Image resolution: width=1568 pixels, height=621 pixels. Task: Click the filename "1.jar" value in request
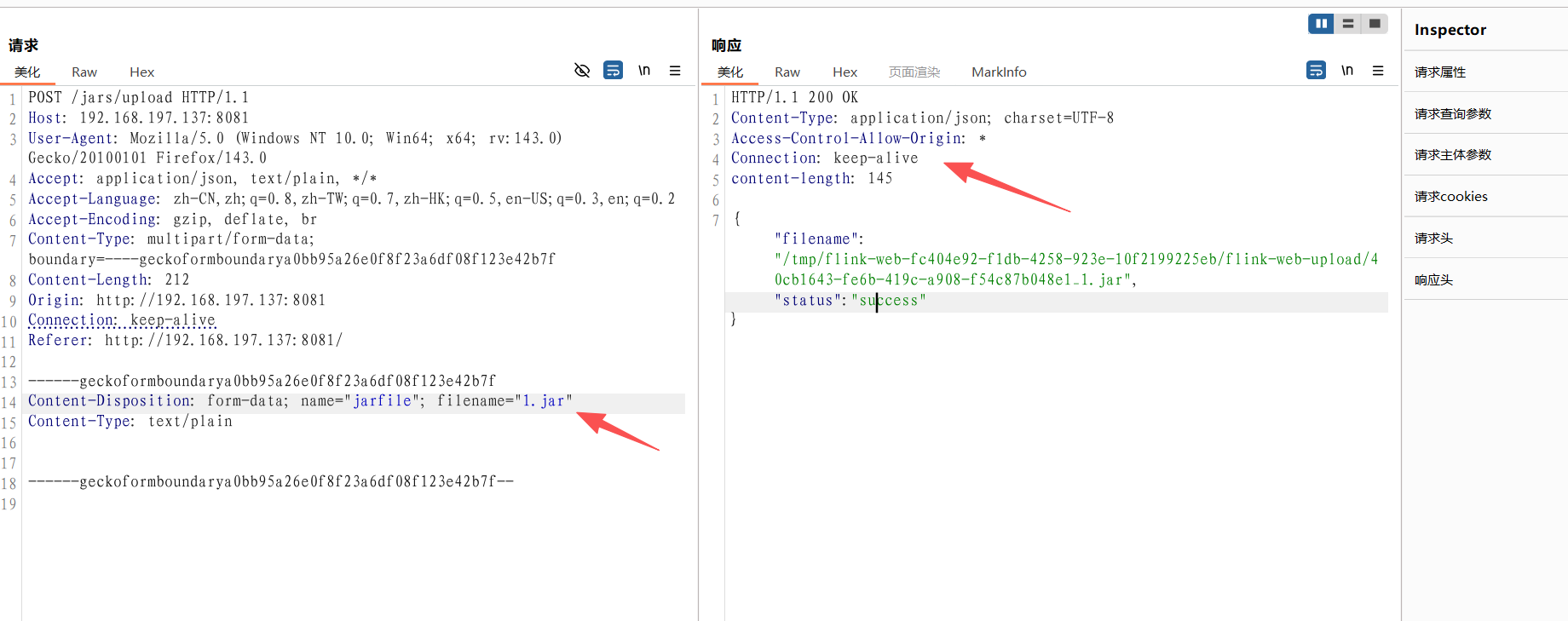pyautogui.click(x=543, y=401)
